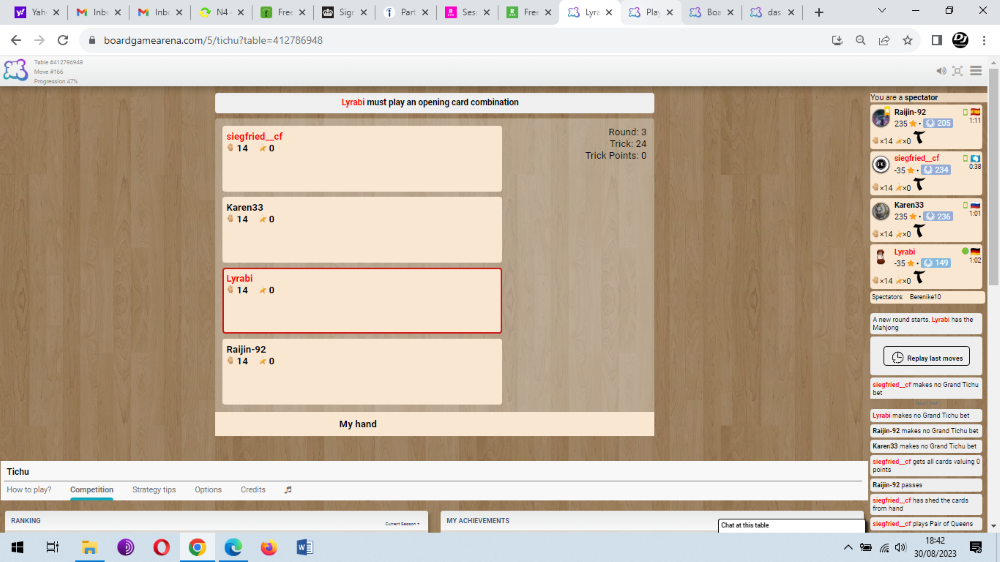Screen dimensions: 1000x562
Task: Switch to the Yahoo browser tab
Action: click(37, 12)
